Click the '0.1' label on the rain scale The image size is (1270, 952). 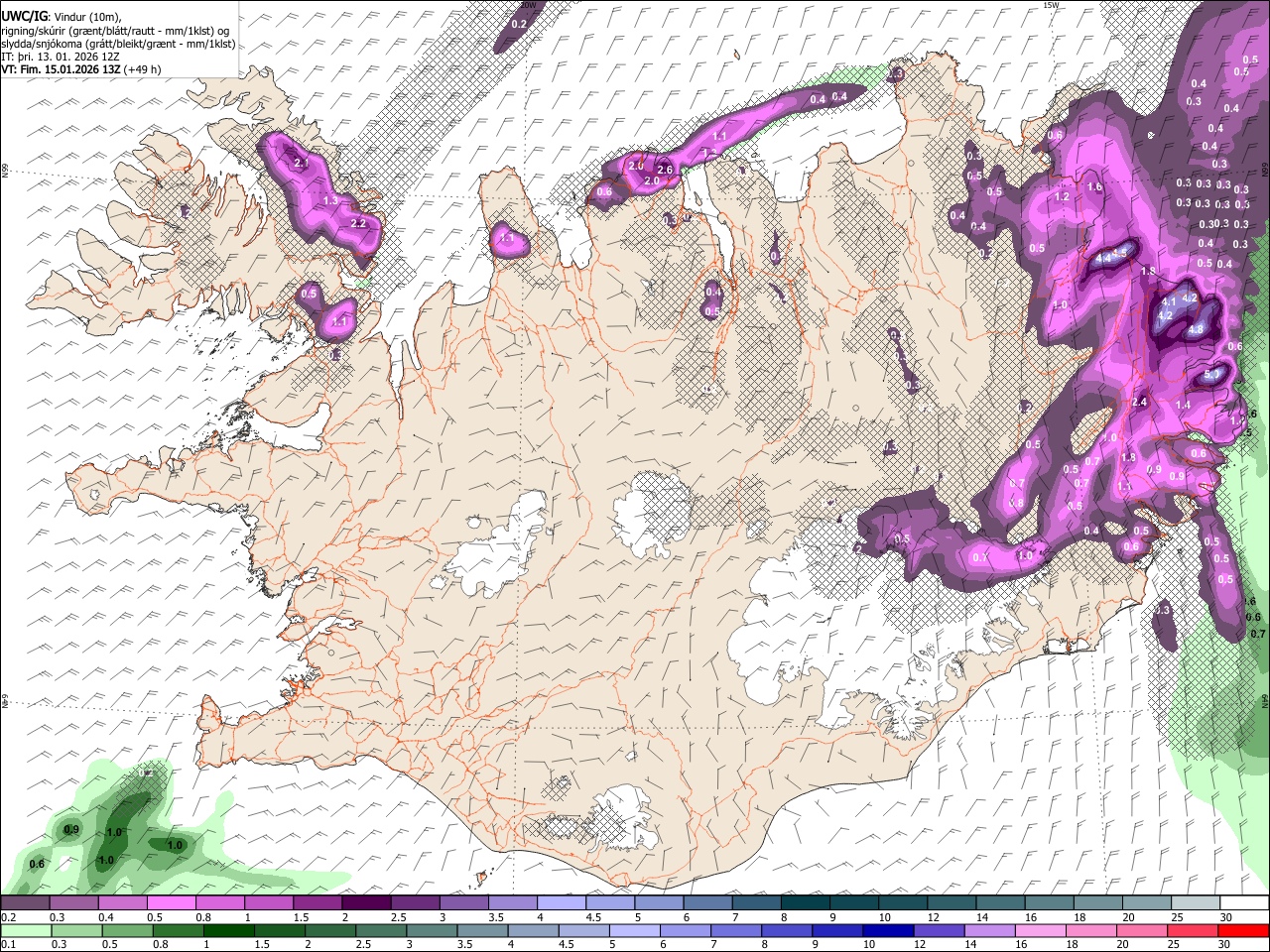9,944
